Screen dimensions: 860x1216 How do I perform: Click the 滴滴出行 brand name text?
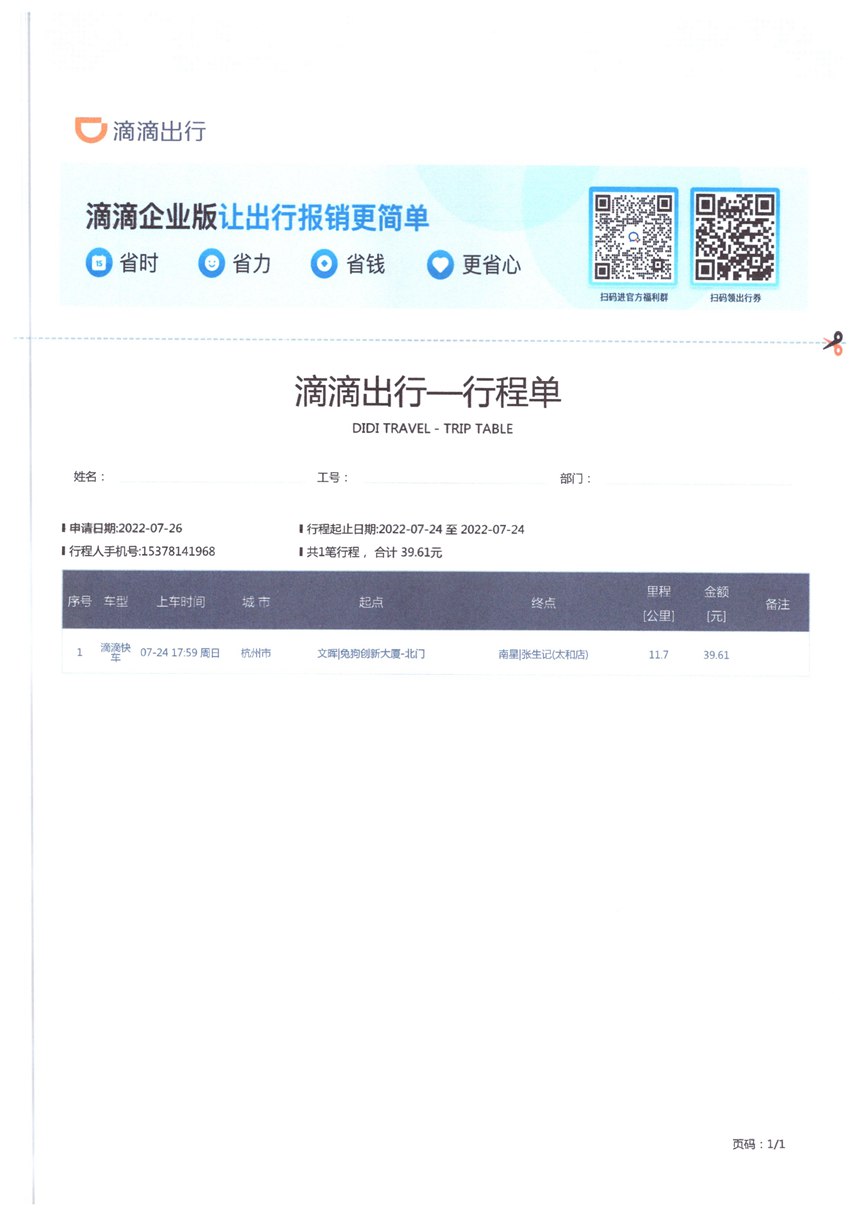(x=160, y=131)
